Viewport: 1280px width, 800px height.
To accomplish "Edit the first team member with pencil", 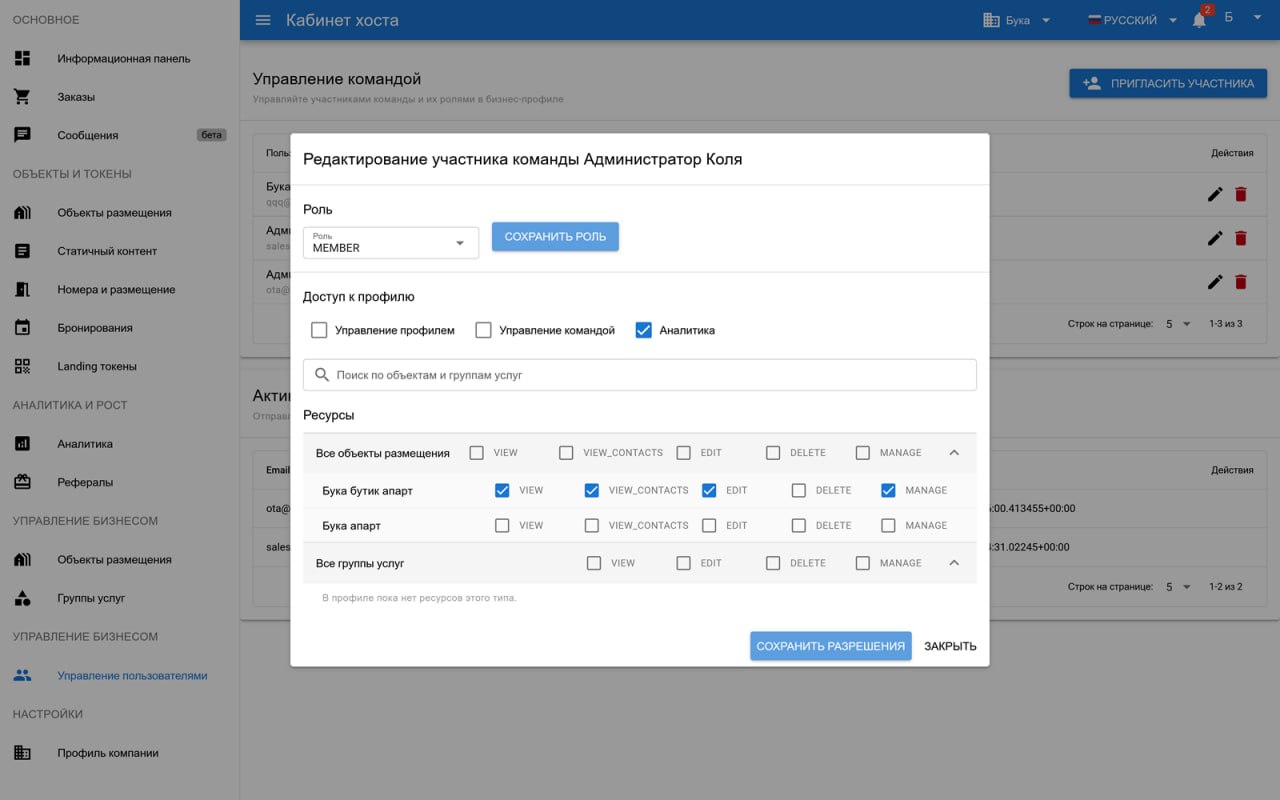I will [1215, 194].
